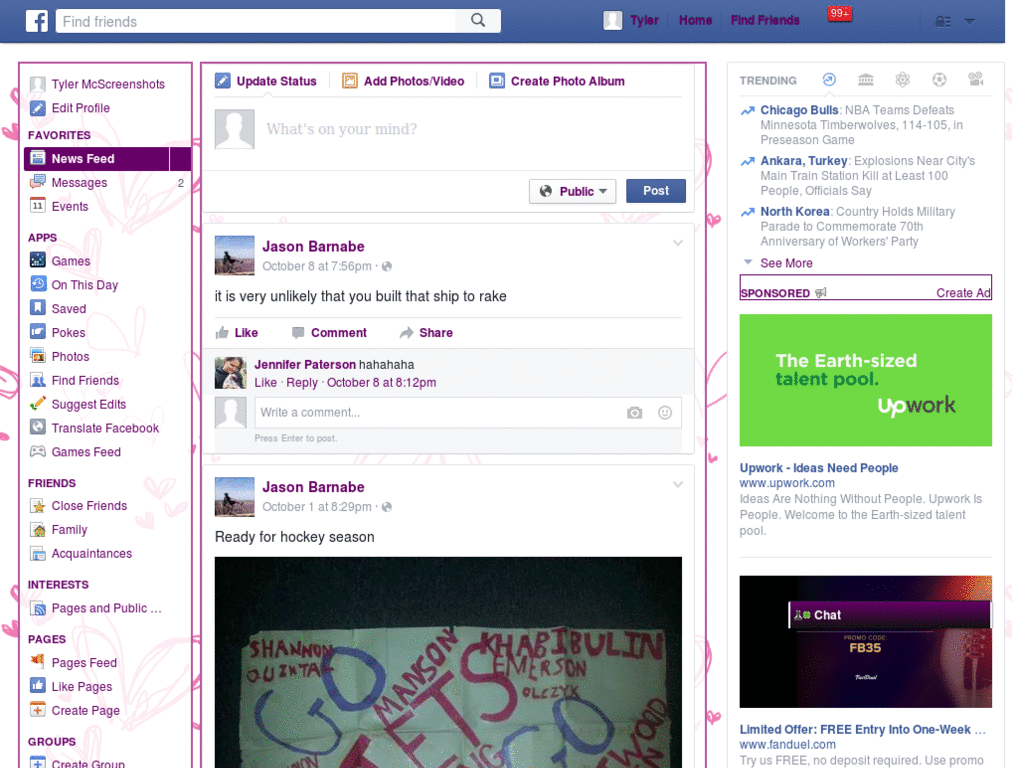Comment on Jason Barnabe's ship post
Screen dimensions: 1024x768
(x=329, y=332)
